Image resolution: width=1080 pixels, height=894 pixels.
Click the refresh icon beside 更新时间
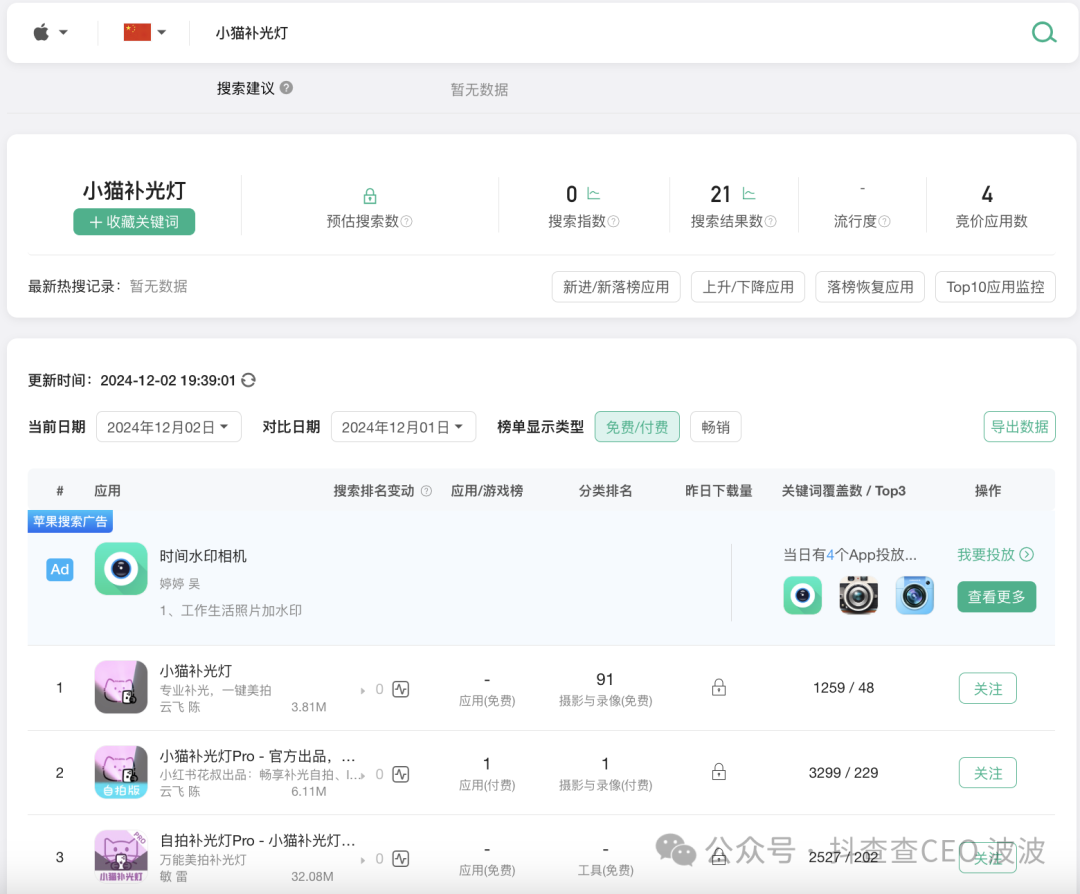249,380
